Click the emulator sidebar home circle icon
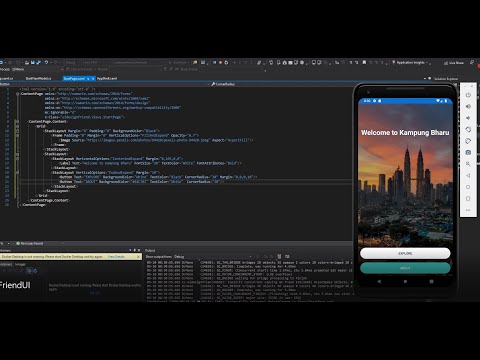 pos(468,187)
